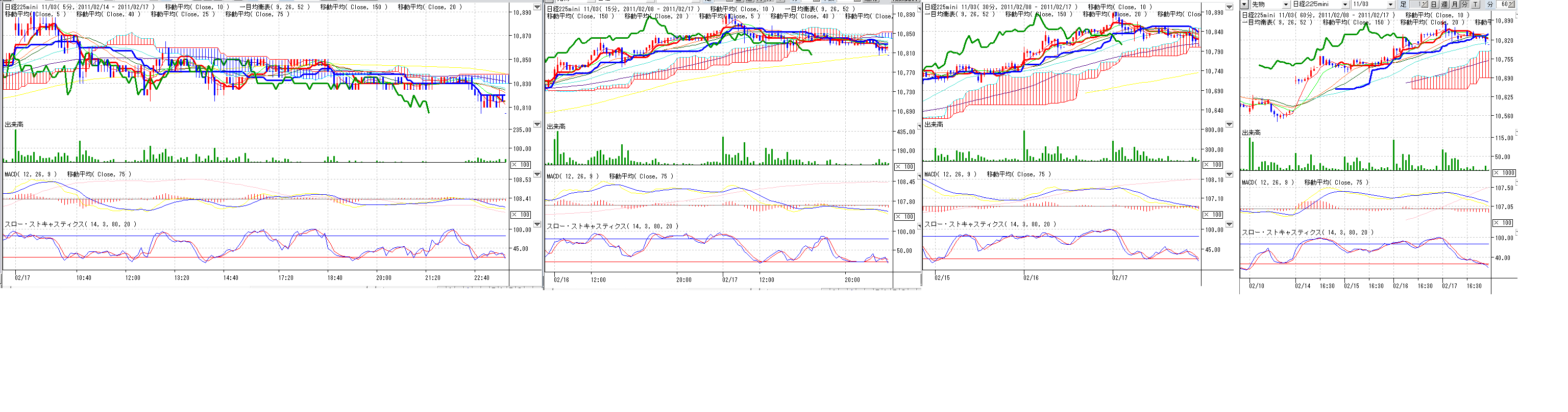This screenshot has height=412, width=1568.
Task: Click the T (tick) chart button
Action: coord(1476,4)
